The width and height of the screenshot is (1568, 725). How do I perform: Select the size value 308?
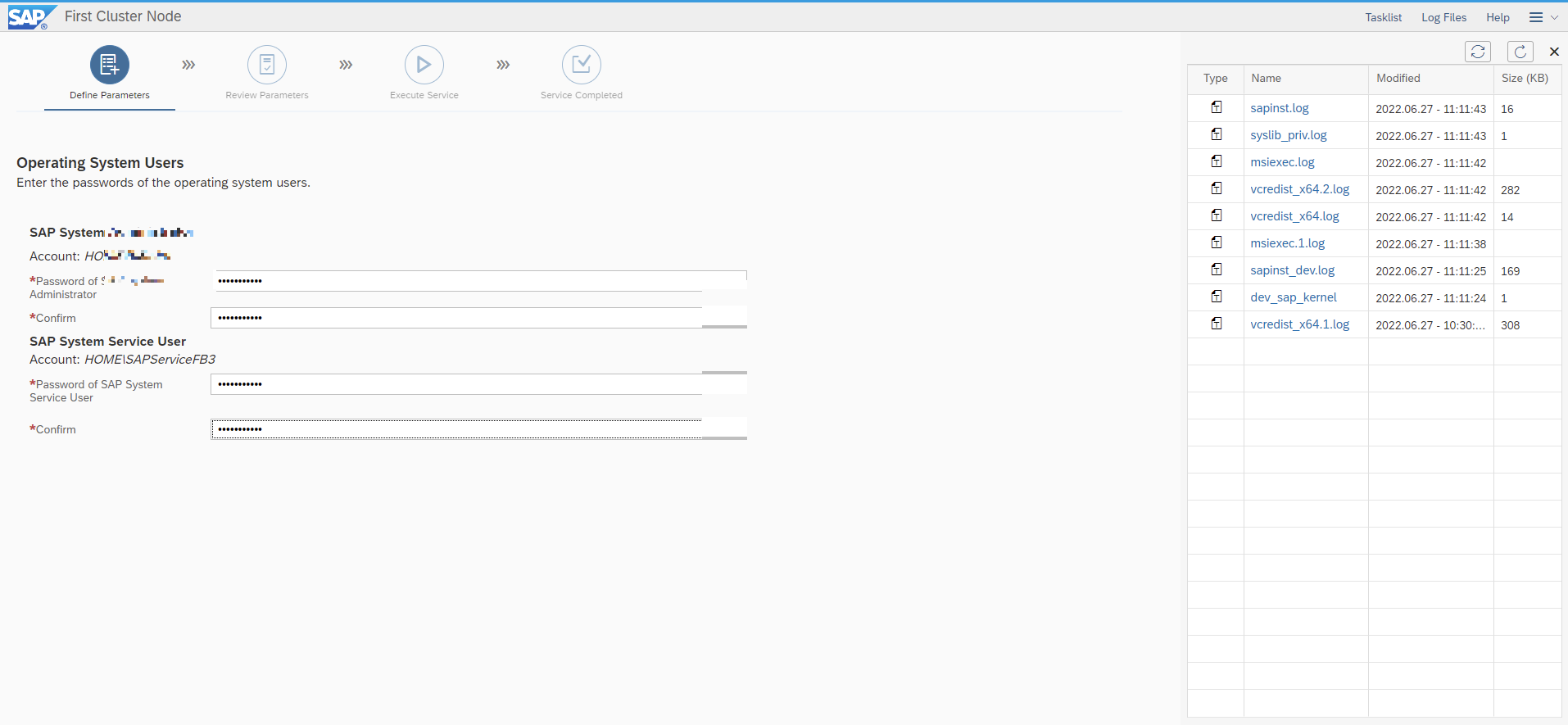1510,325
